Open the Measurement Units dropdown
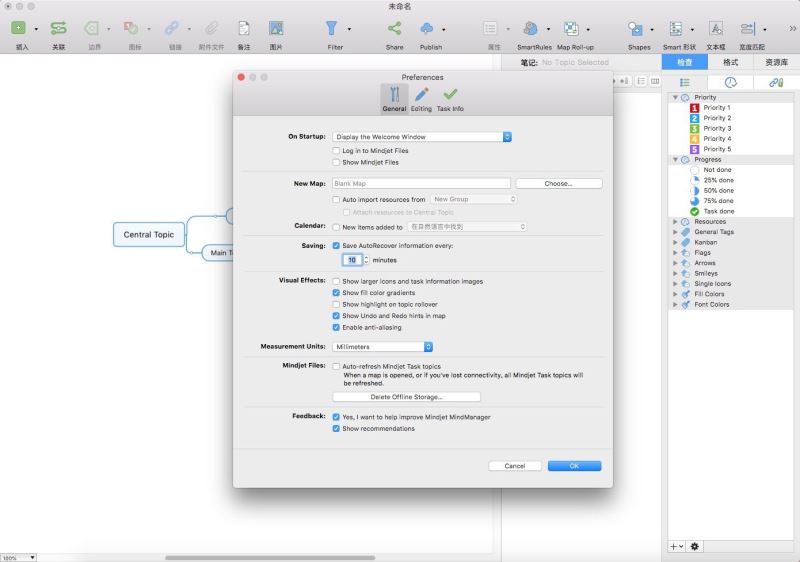Screen dimensions: 800x562 point(382,347)
